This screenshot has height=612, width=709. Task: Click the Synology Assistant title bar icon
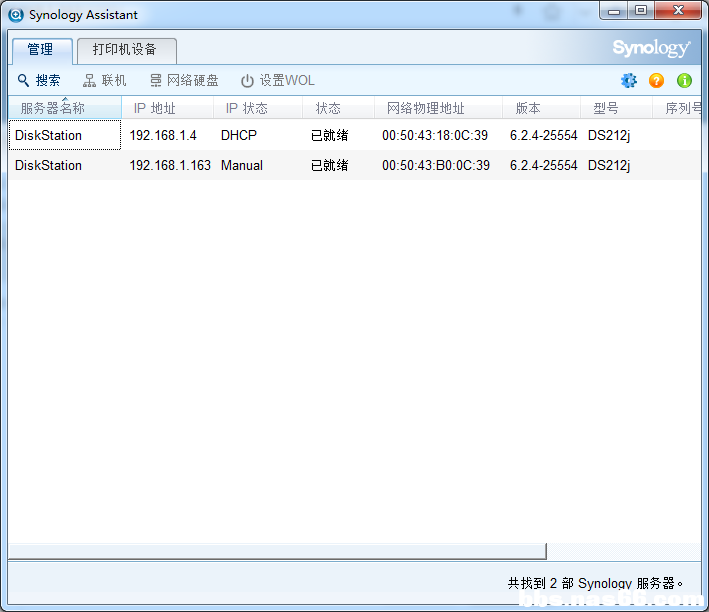point(16,15)
